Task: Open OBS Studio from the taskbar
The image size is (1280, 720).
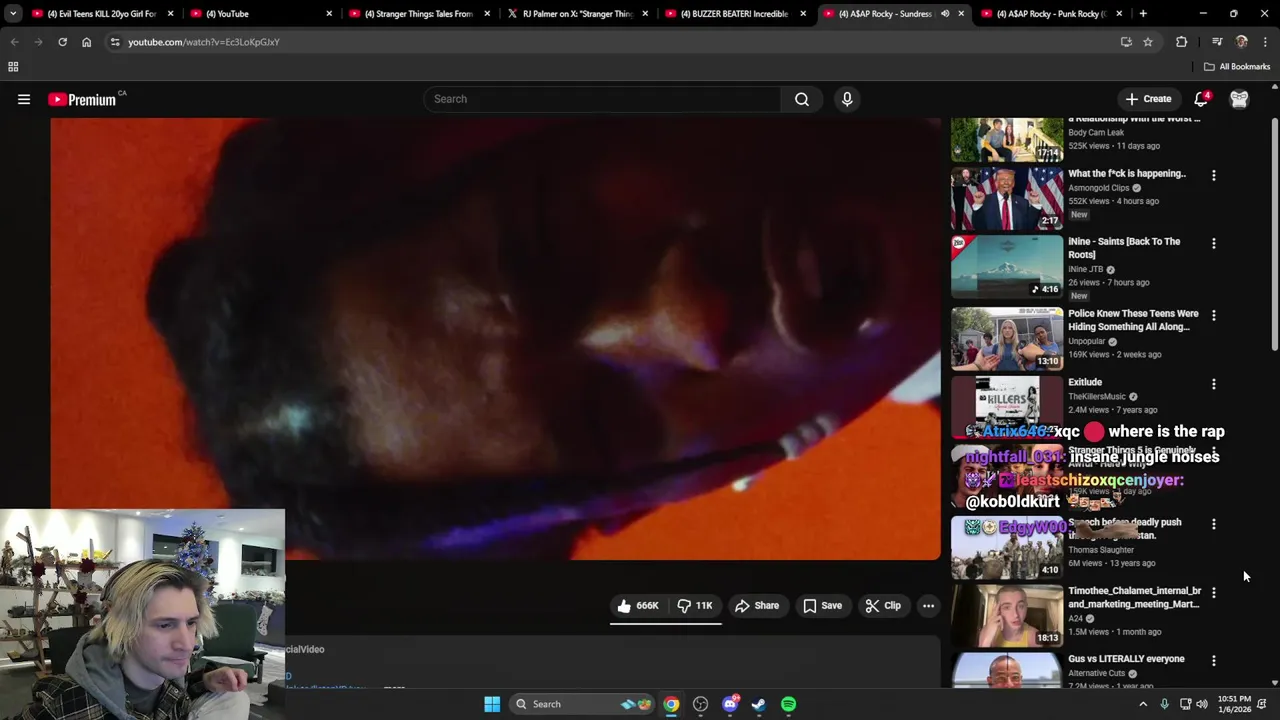Action: coord(700,704)
